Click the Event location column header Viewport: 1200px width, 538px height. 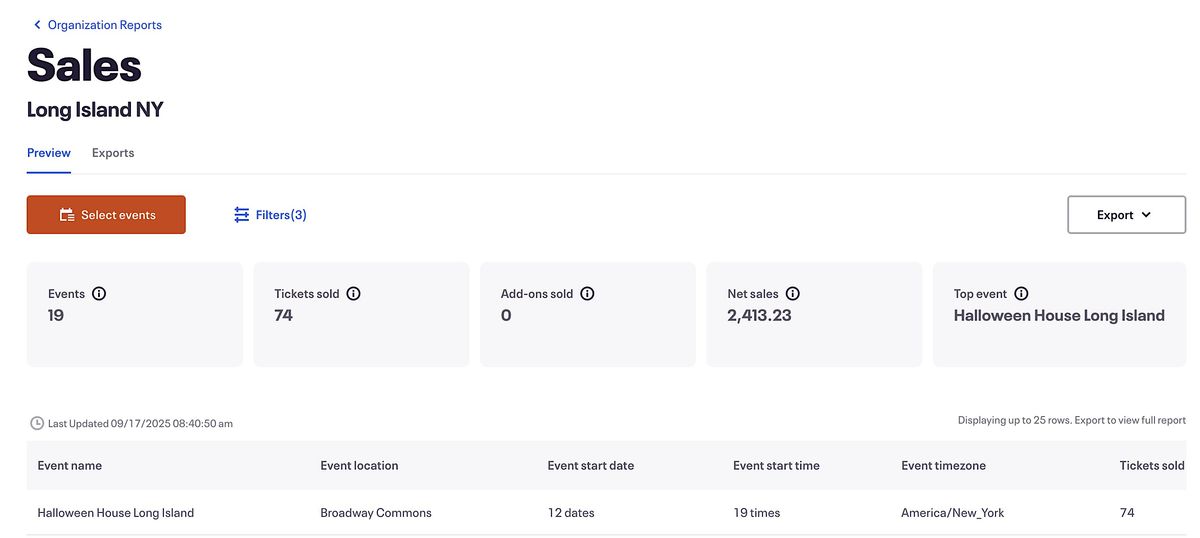pyautogui.click(x=359, y=465)
